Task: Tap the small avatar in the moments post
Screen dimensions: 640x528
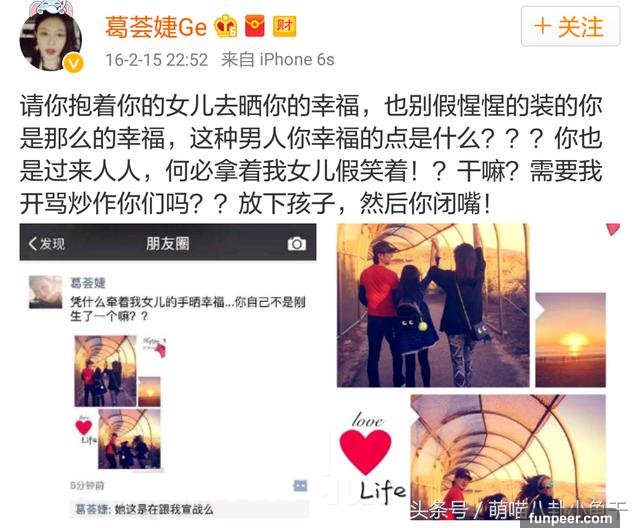Action: [45, 292]
